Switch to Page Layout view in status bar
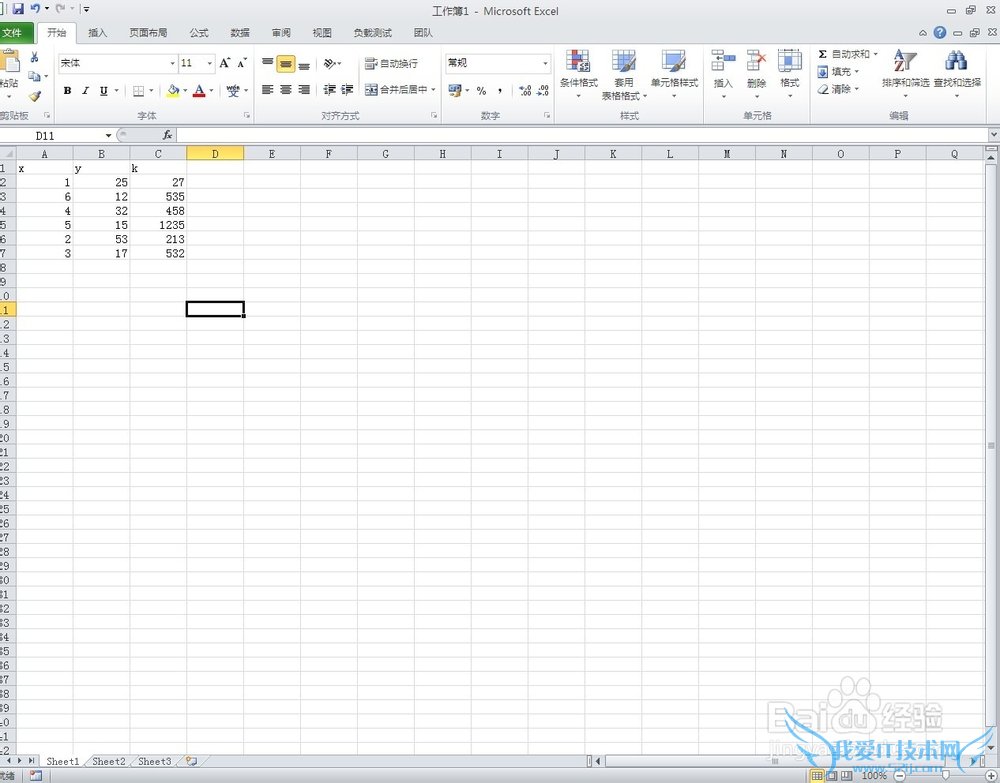The height and width of the screenshot is (783, 1000). (x=832, y=775)
